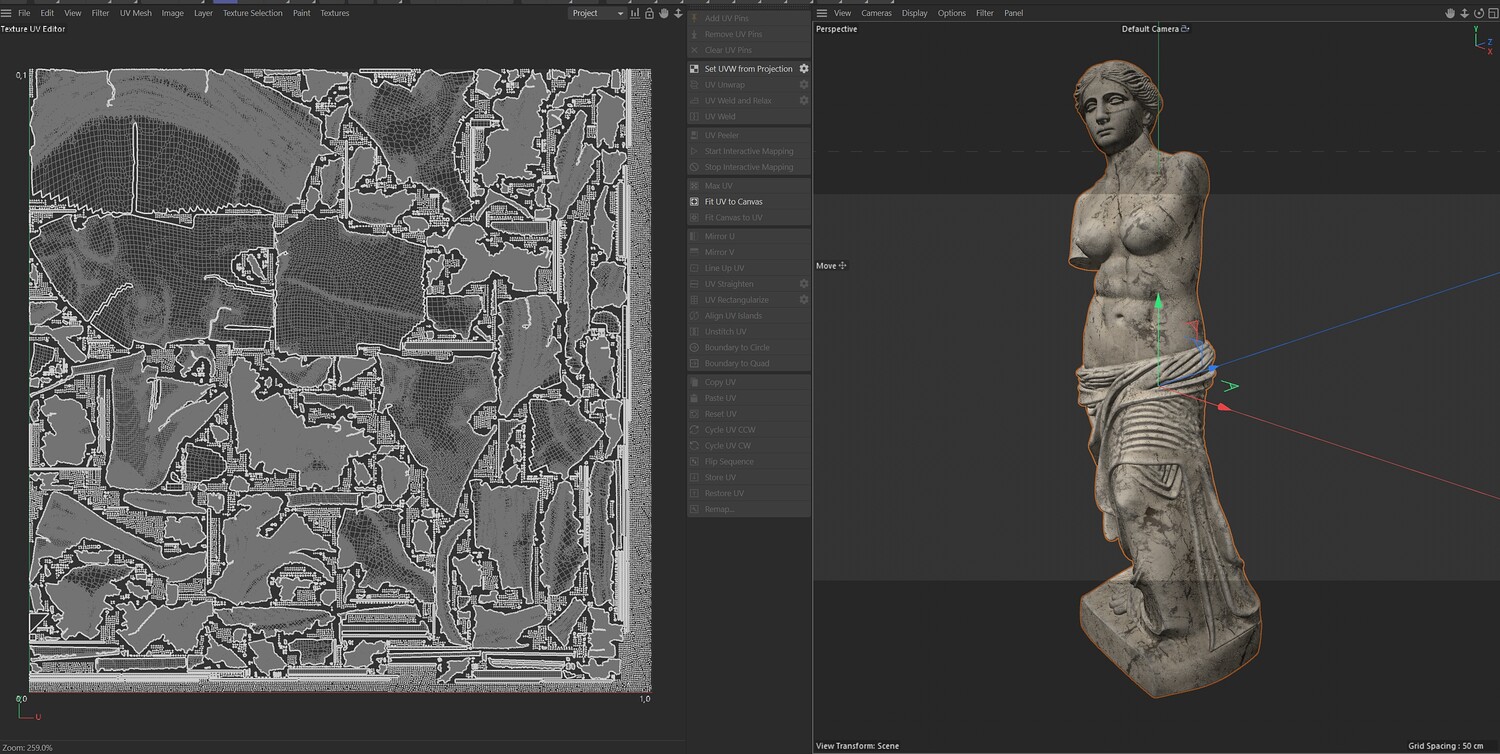
Task: Click the Stop Interactive Mapping icon
Action: coord(695,167)
